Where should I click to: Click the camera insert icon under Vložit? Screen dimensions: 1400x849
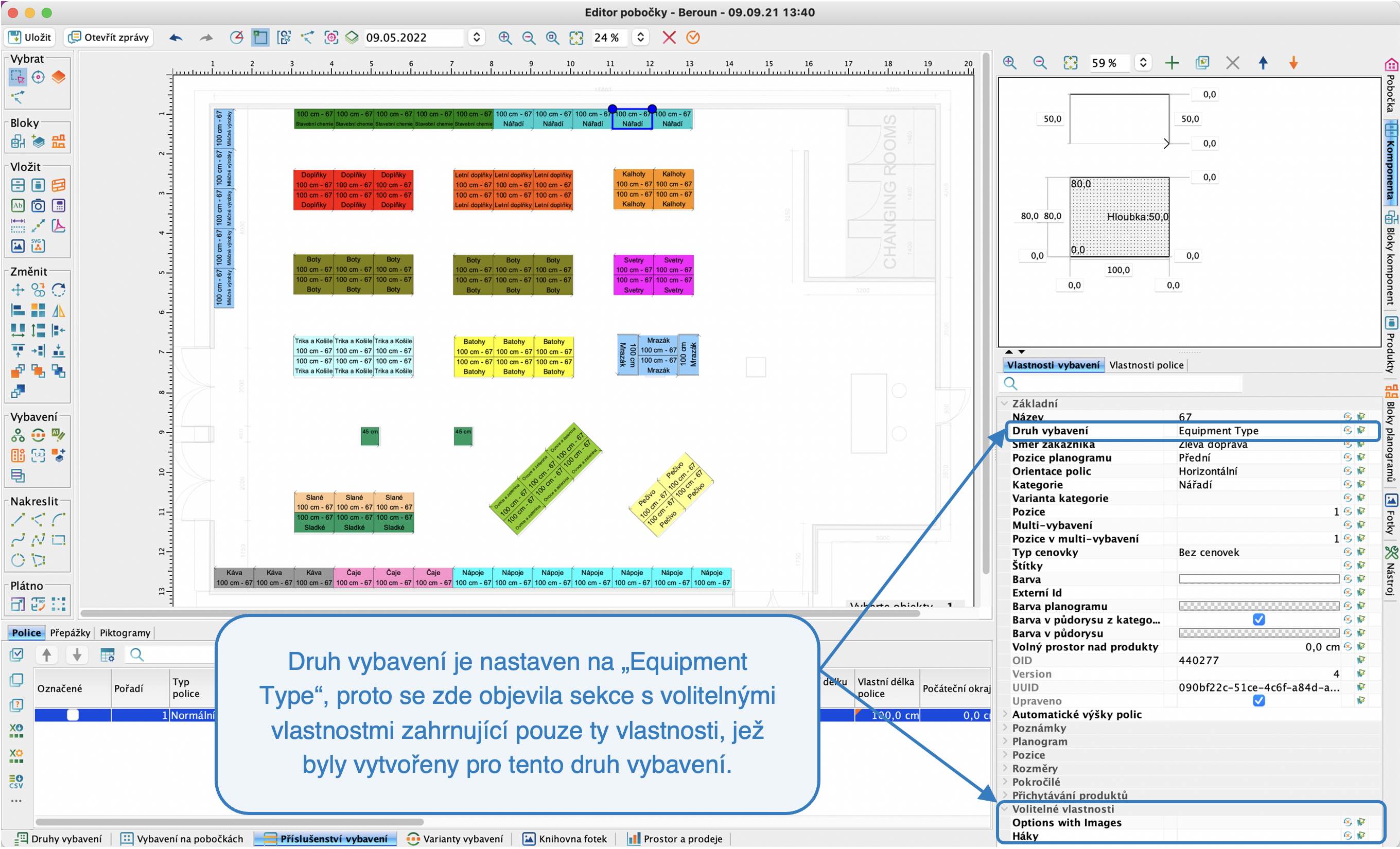pyautogui.click(x=38, y=206)
